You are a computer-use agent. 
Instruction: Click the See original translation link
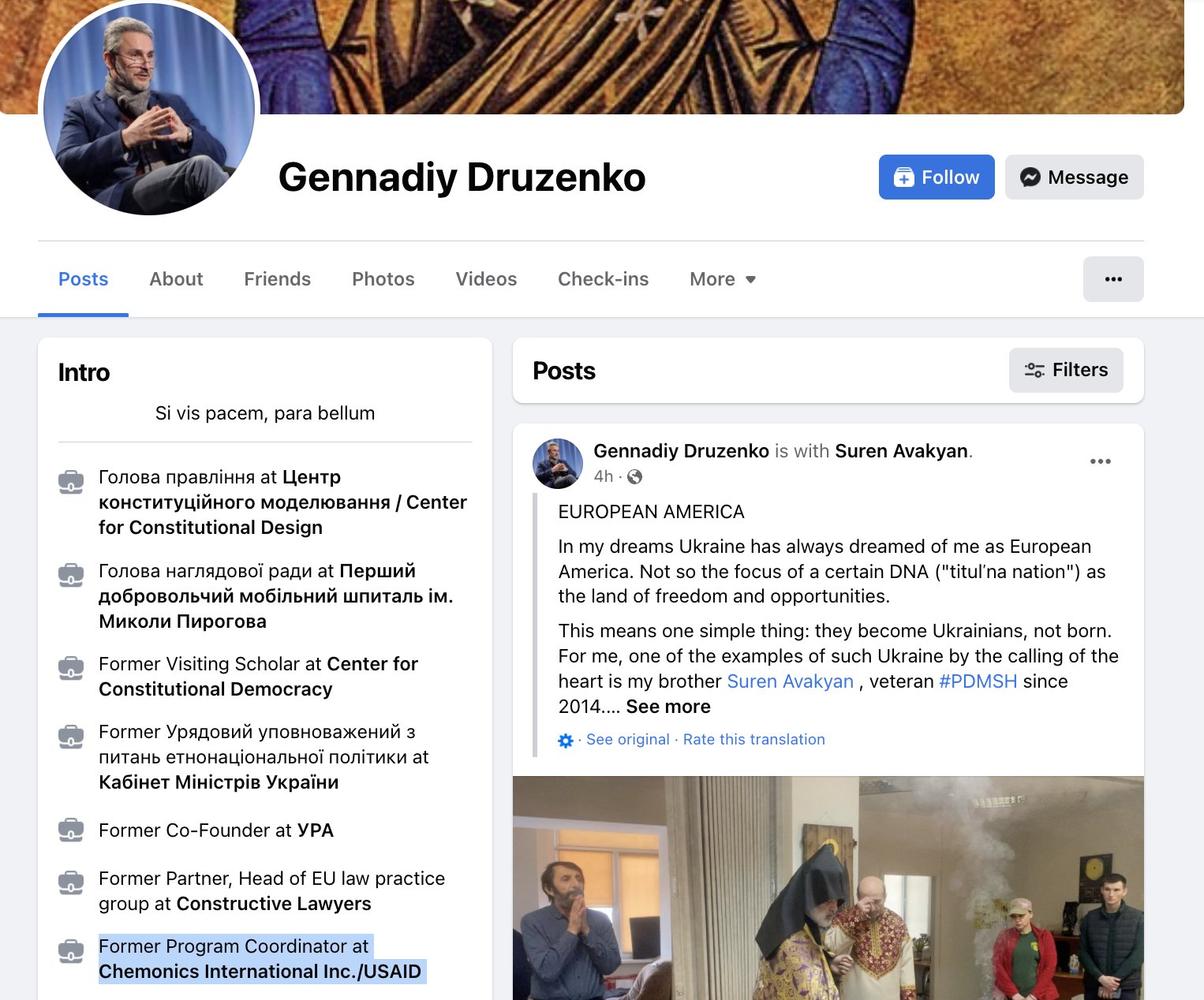point(628,740)
